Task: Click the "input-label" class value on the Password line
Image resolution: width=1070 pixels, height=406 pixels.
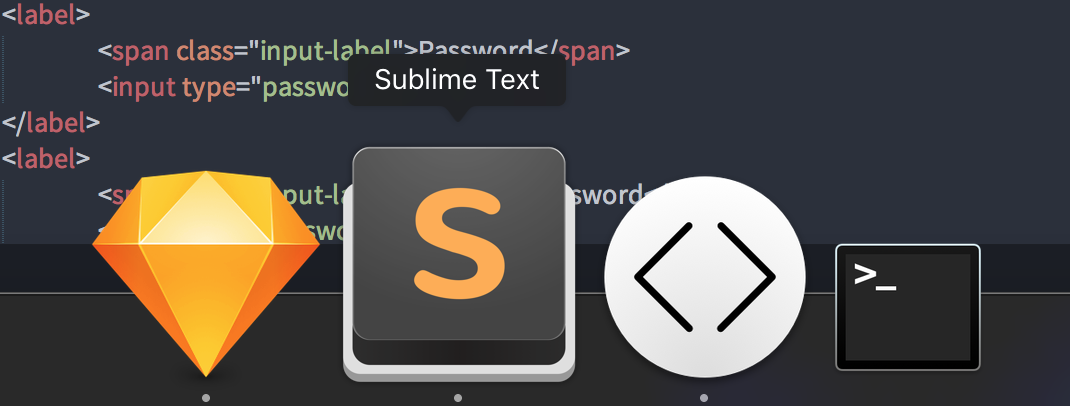Action: 328,50
